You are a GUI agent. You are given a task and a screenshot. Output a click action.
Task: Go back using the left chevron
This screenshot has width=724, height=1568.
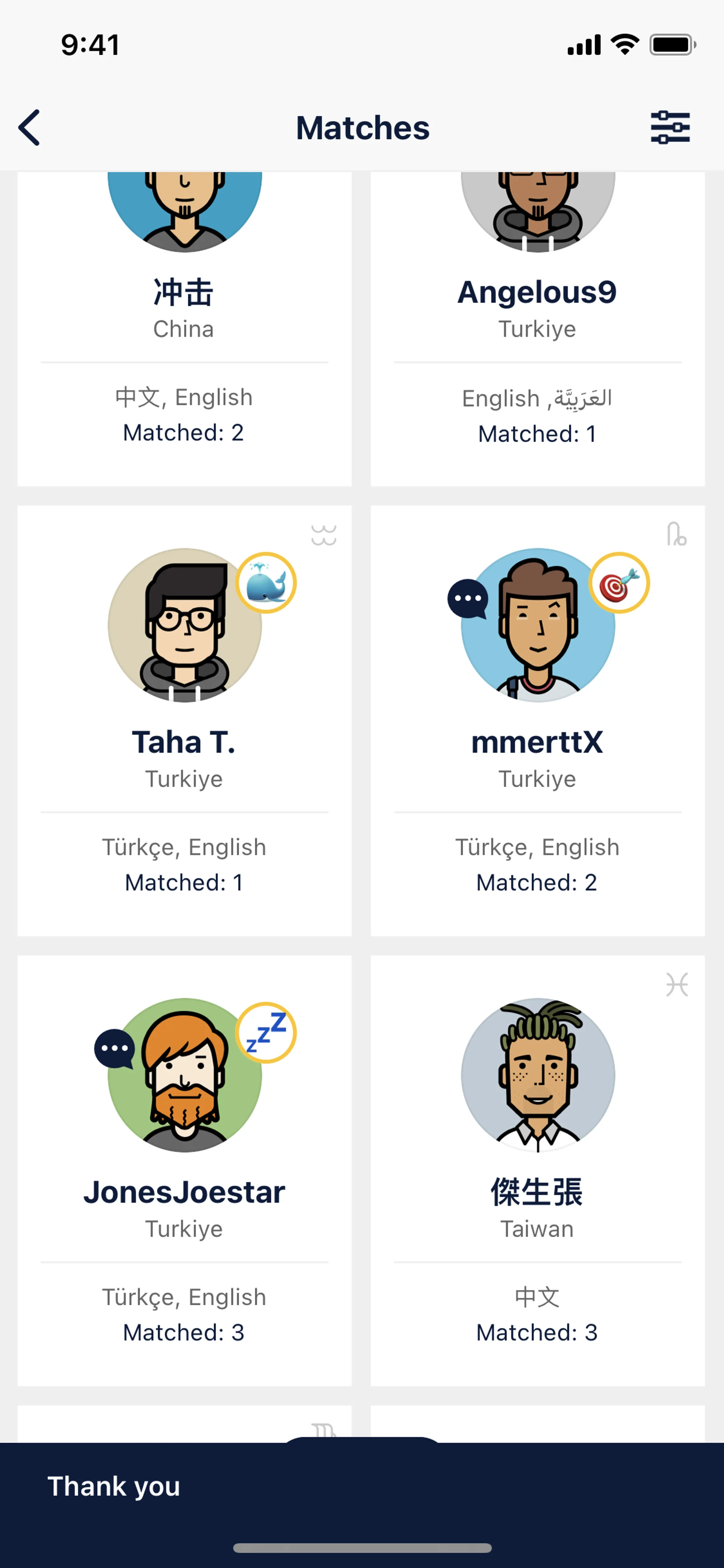(29, 127)
